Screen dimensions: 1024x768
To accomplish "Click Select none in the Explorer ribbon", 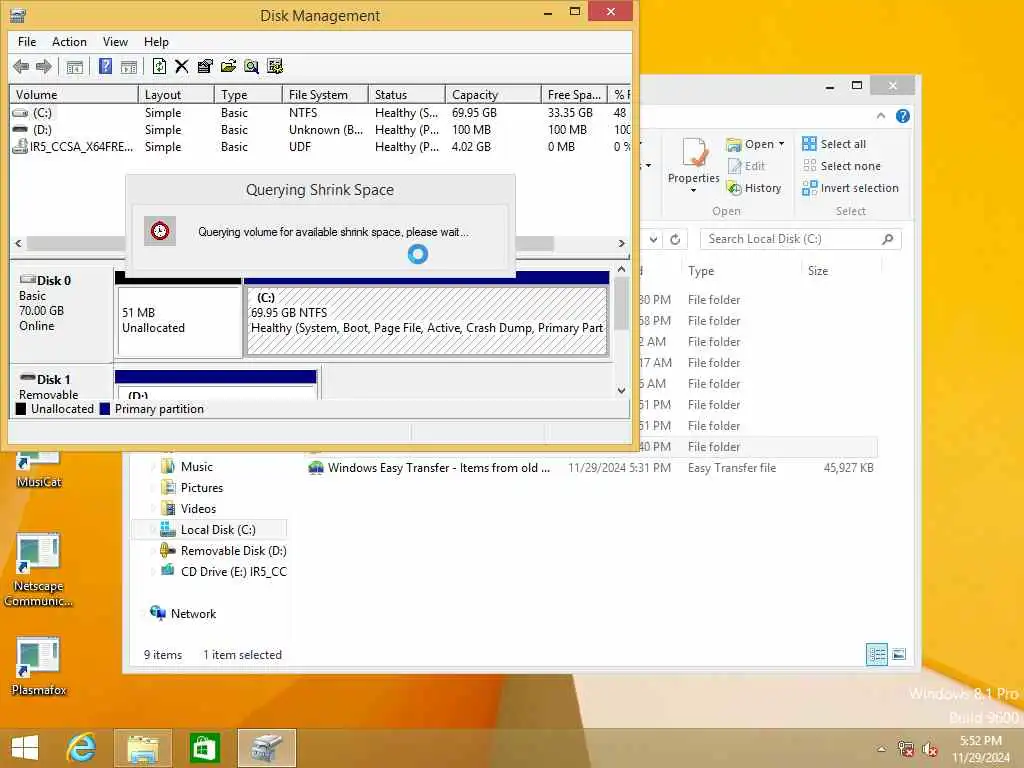I will pos(841,166).
